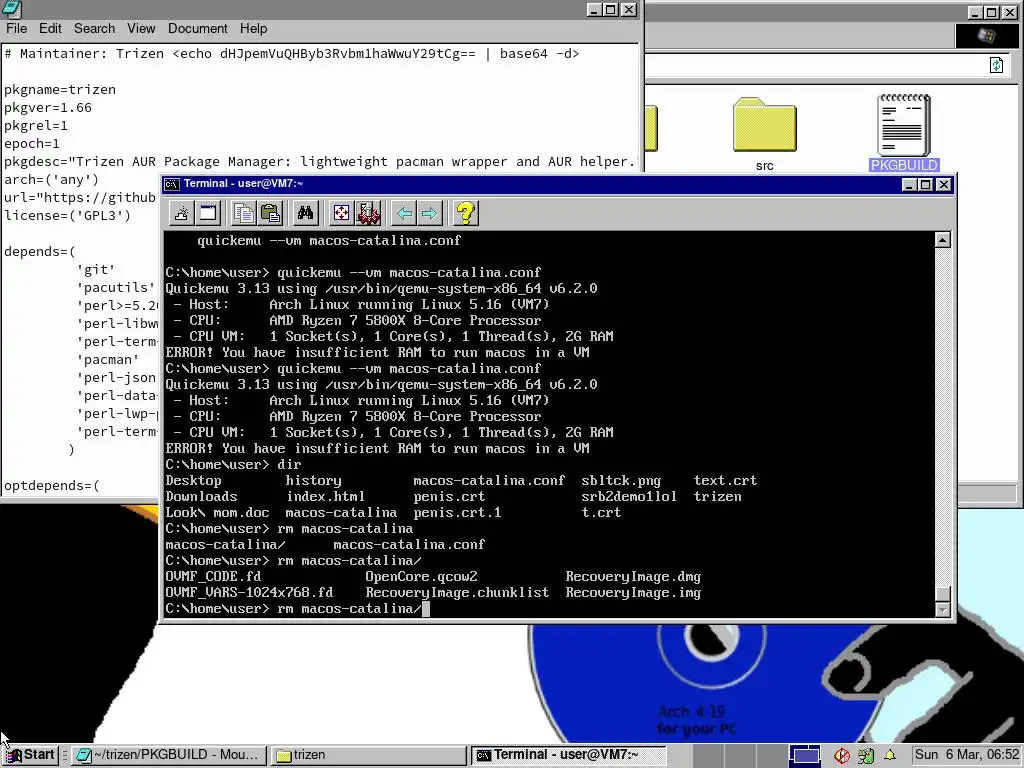Screen dimensions: 1024x768
Task: Click the 'pkgver=1.66' line in Mousepad
Action: click(48, 107)
